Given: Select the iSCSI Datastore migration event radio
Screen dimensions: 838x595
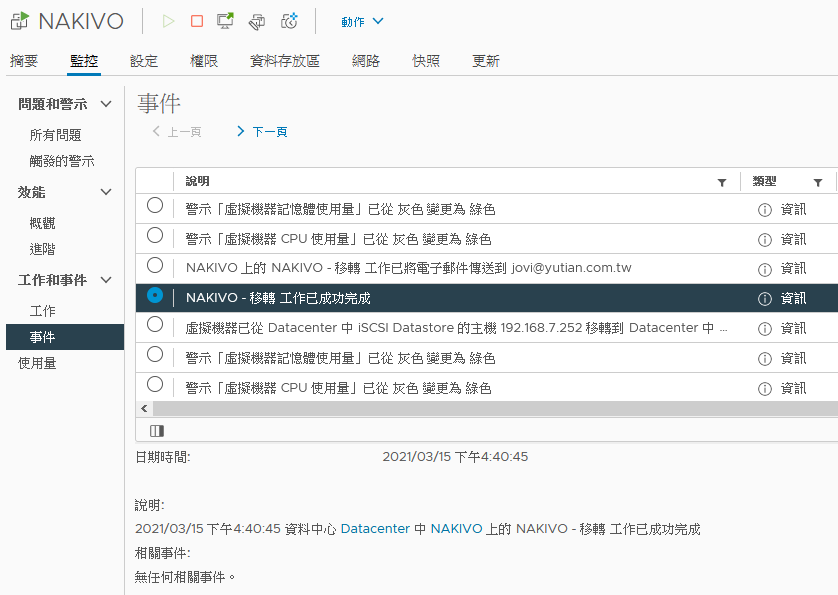Looking at the screenshot, I should [x=155, y=324].
